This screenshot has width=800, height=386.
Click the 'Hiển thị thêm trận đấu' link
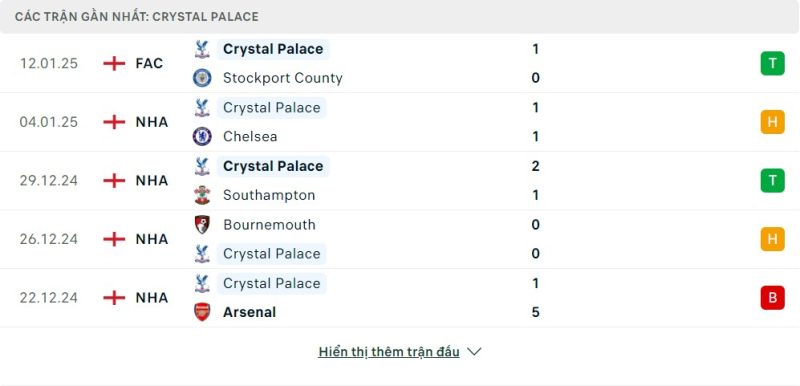coord(389,352)
